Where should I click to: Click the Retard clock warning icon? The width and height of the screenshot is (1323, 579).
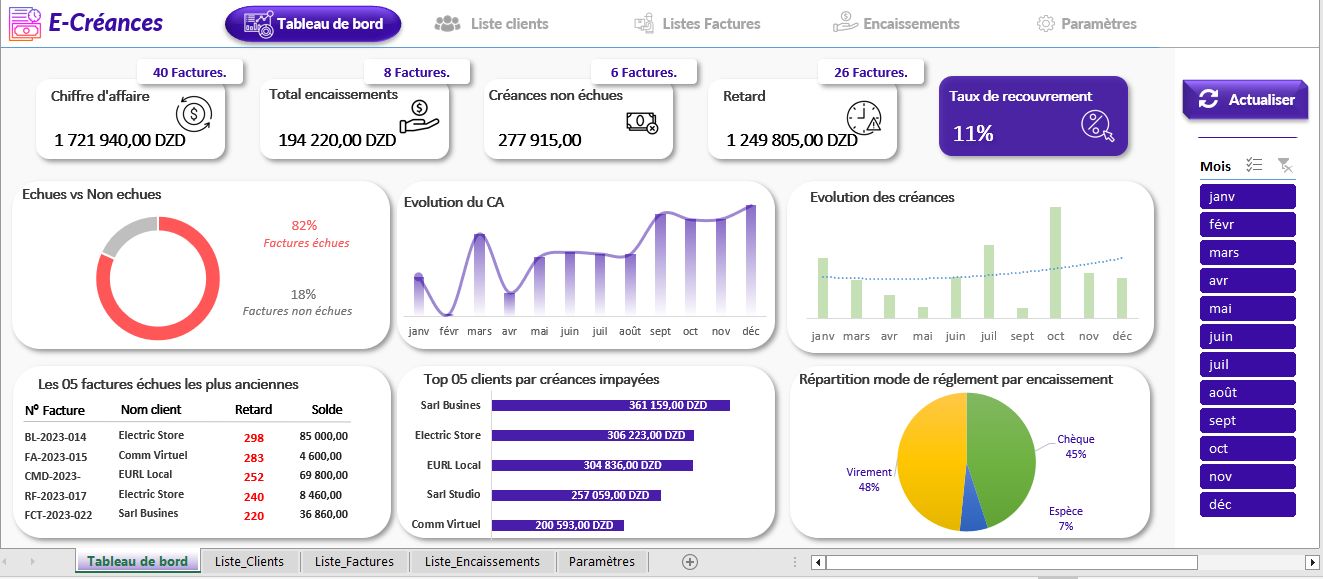point(864,117)
